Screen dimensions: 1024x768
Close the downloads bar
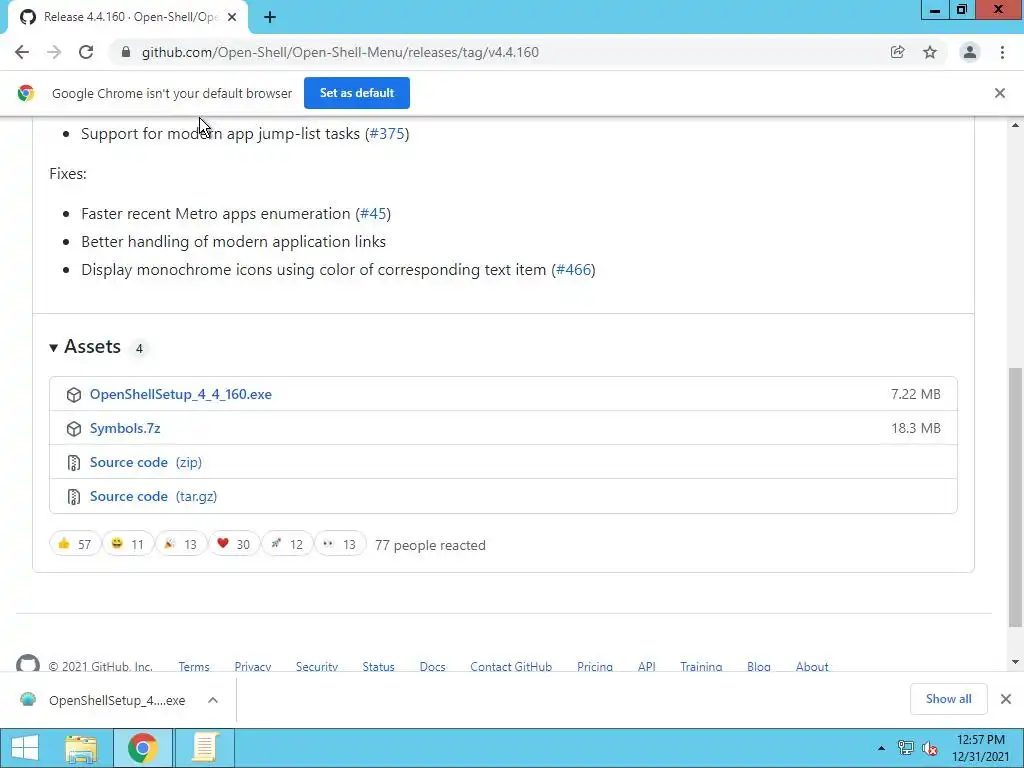tap(1006, 699)
